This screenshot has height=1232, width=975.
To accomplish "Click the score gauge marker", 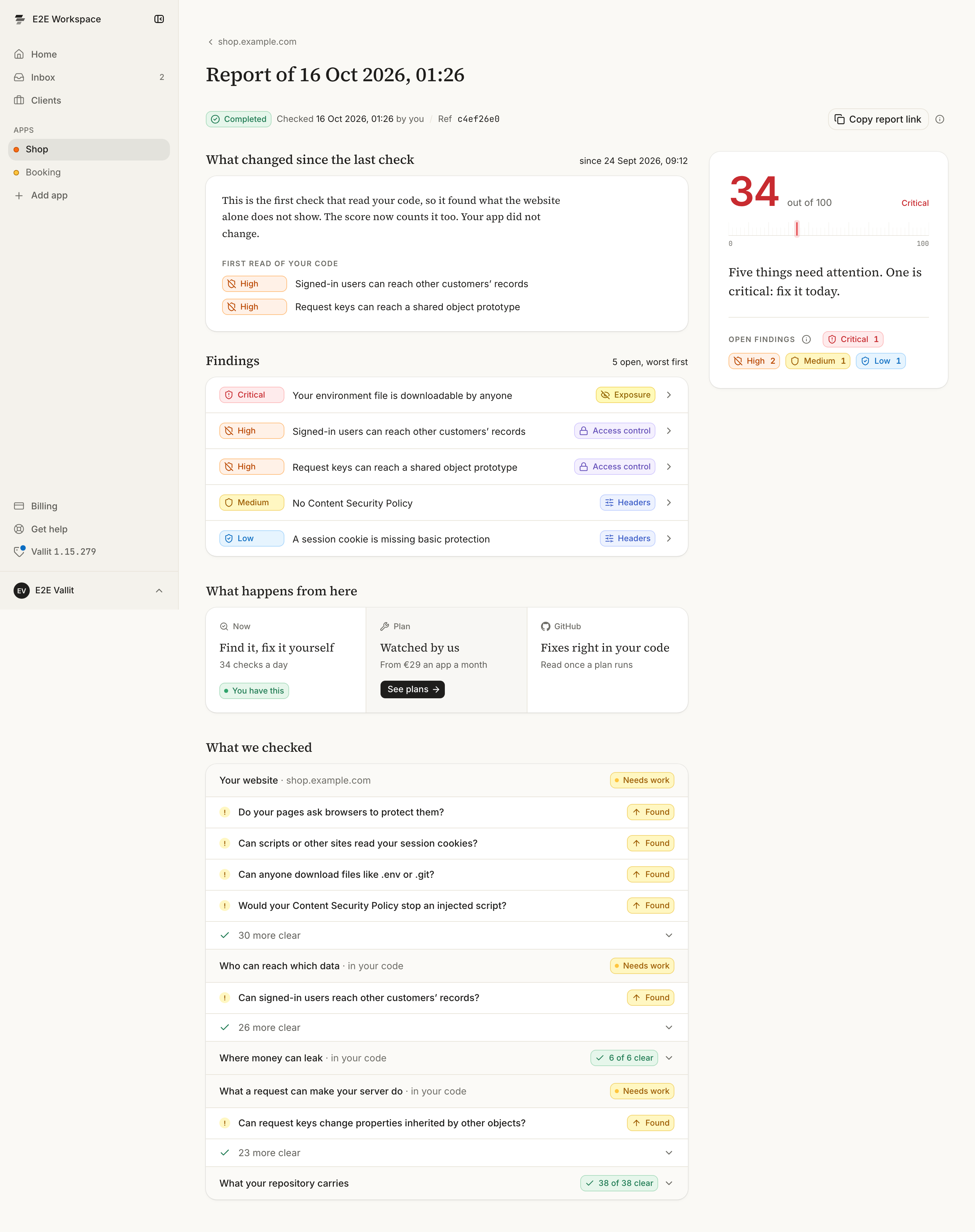I will tap(797, 229).
